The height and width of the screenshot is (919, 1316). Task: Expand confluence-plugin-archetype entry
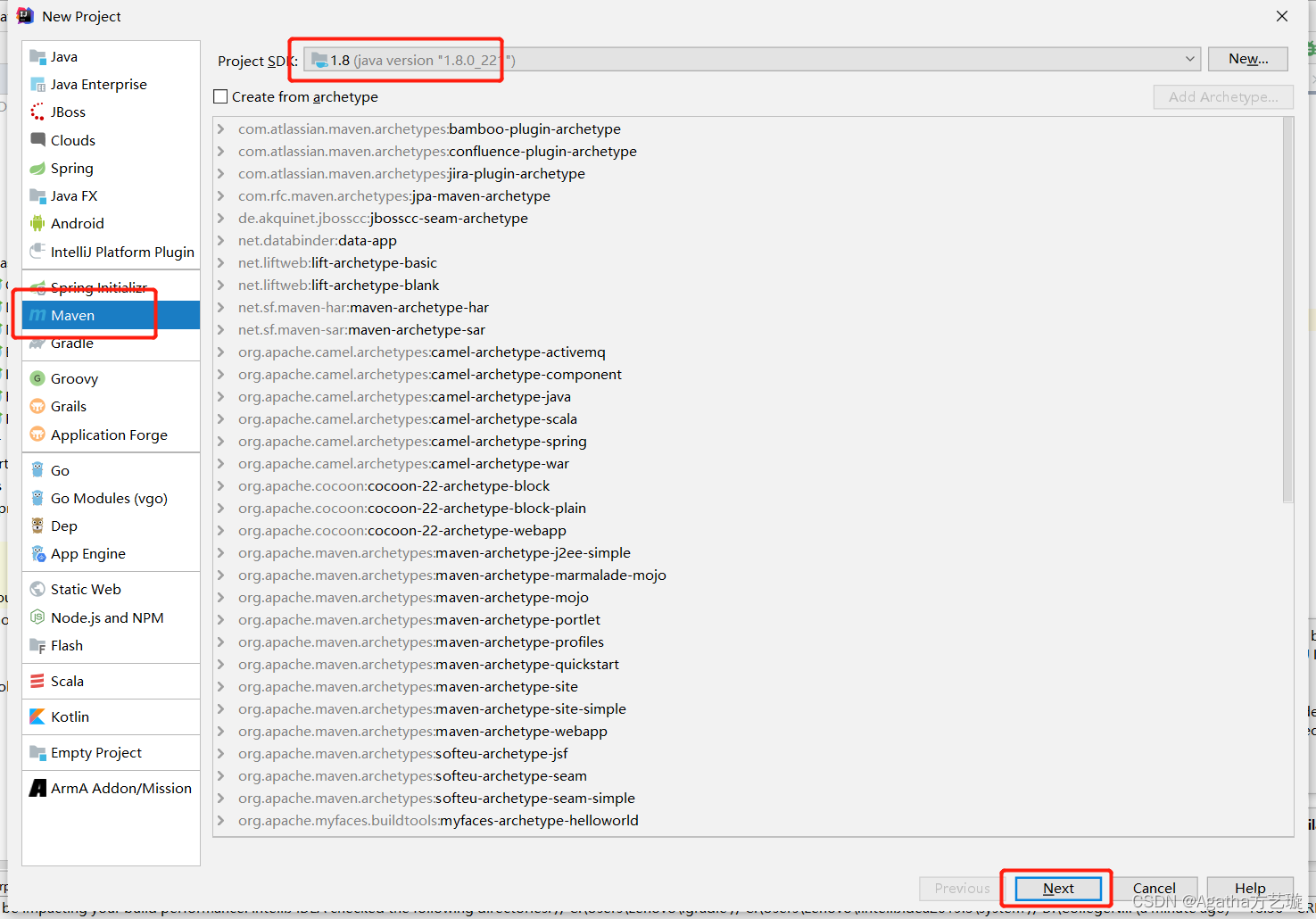click(220, 152)
